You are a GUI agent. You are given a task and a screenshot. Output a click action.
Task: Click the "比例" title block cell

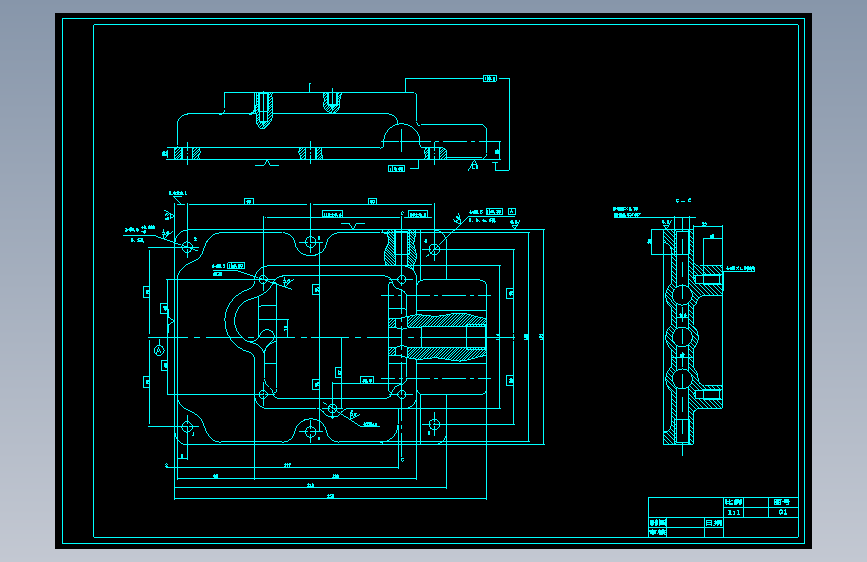(x=733, y=502)
